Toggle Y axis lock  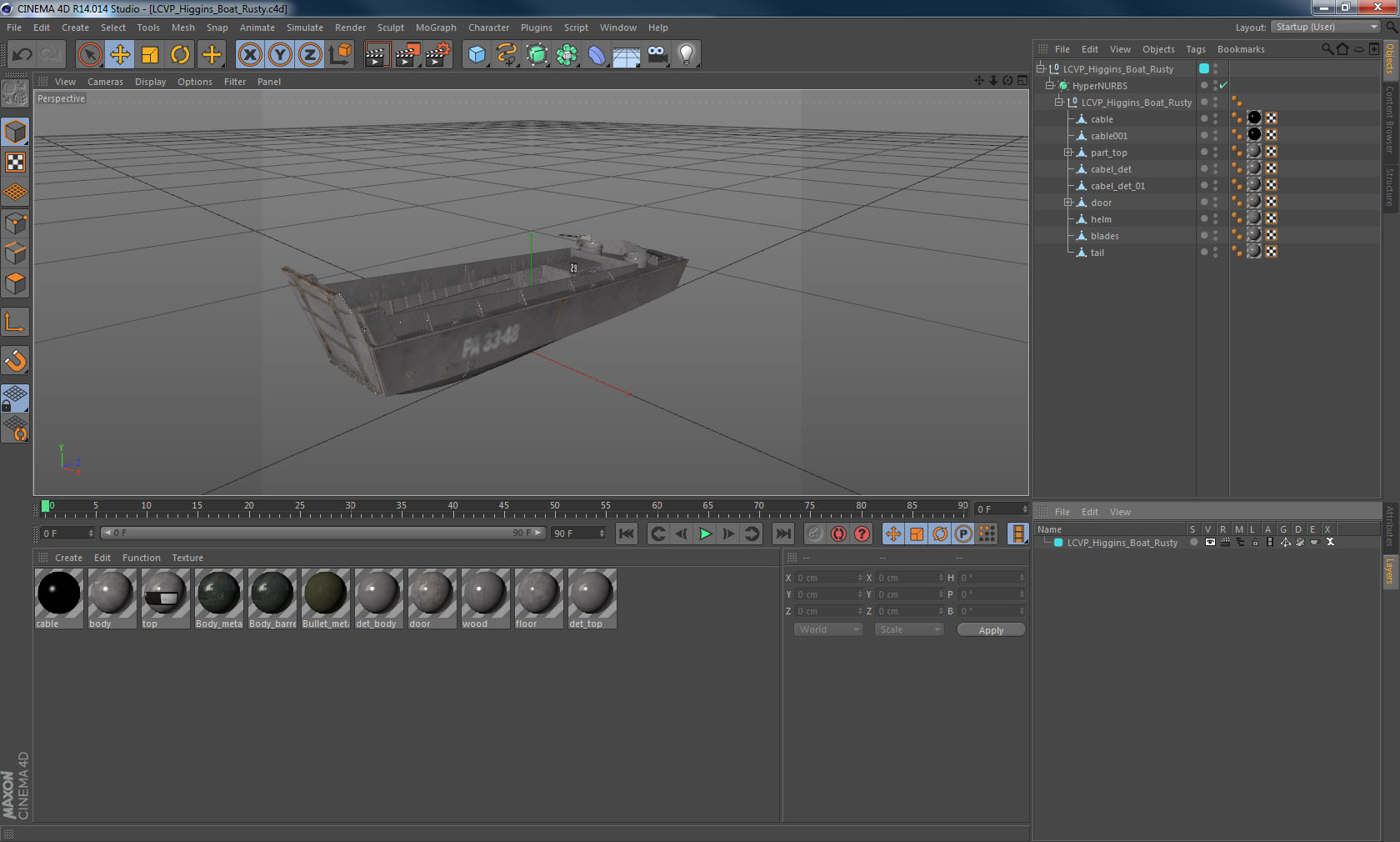point(280,55)
